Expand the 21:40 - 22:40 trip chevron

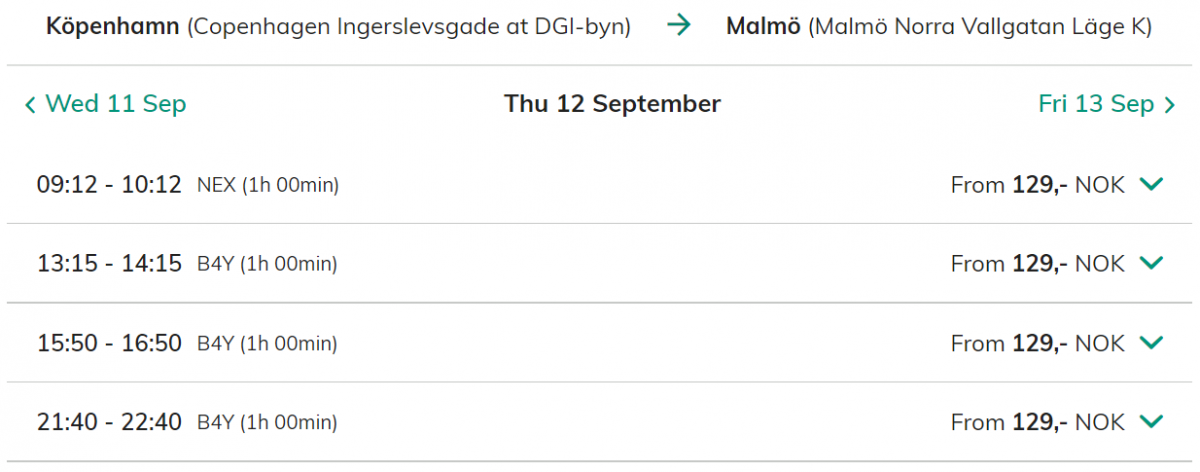click(1152, 422)
